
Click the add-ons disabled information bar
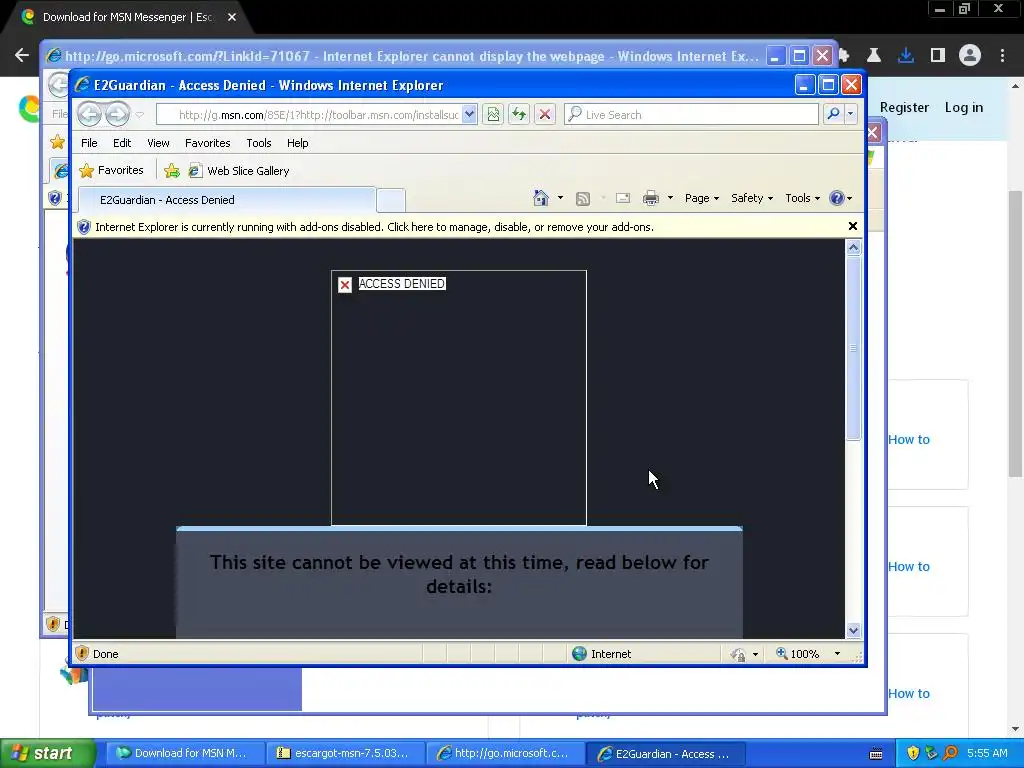point(459,227)
